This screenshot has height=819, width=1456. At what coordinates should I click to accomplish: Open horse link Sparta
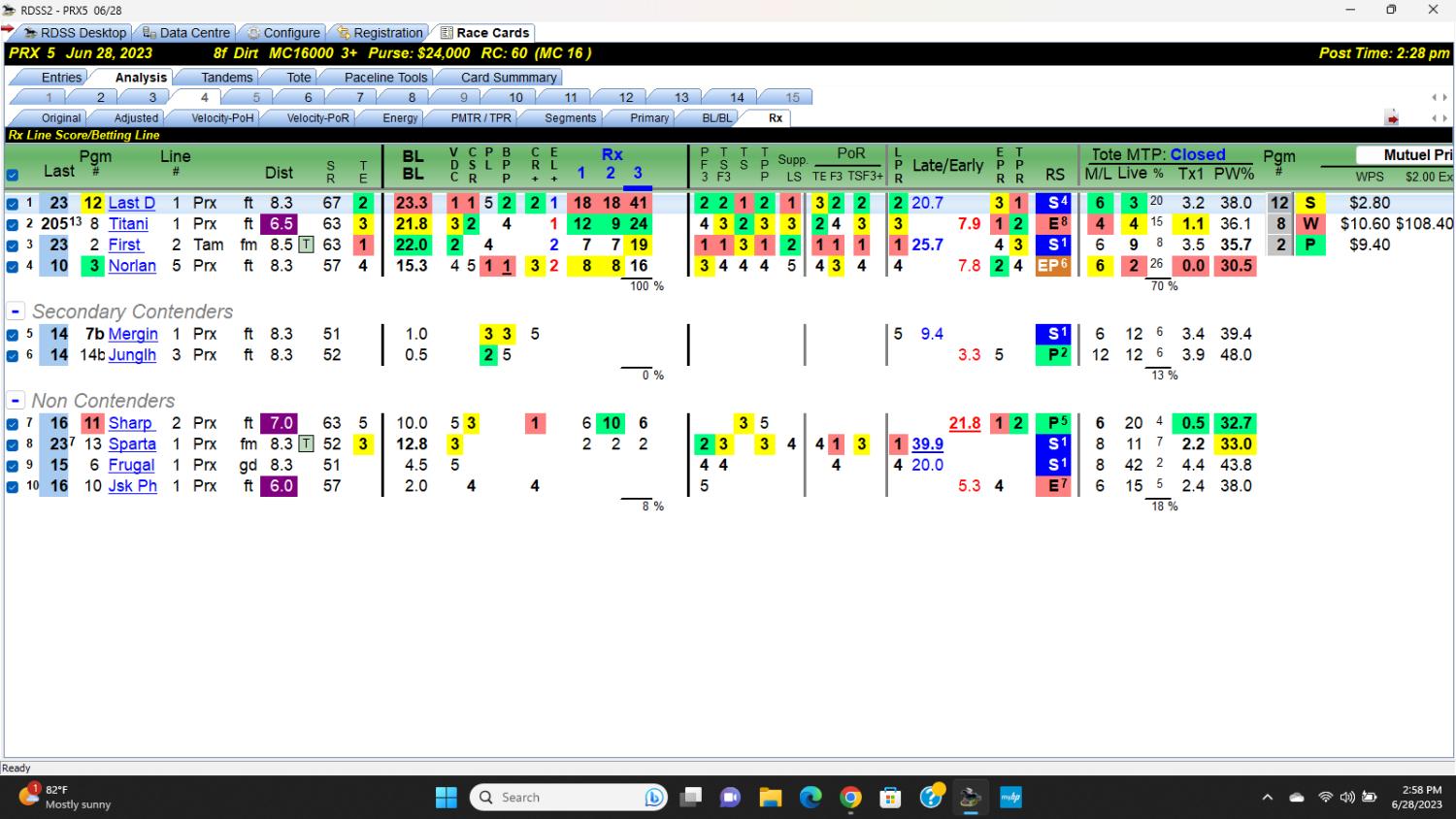pyautogui.click(x=131, y=444)
